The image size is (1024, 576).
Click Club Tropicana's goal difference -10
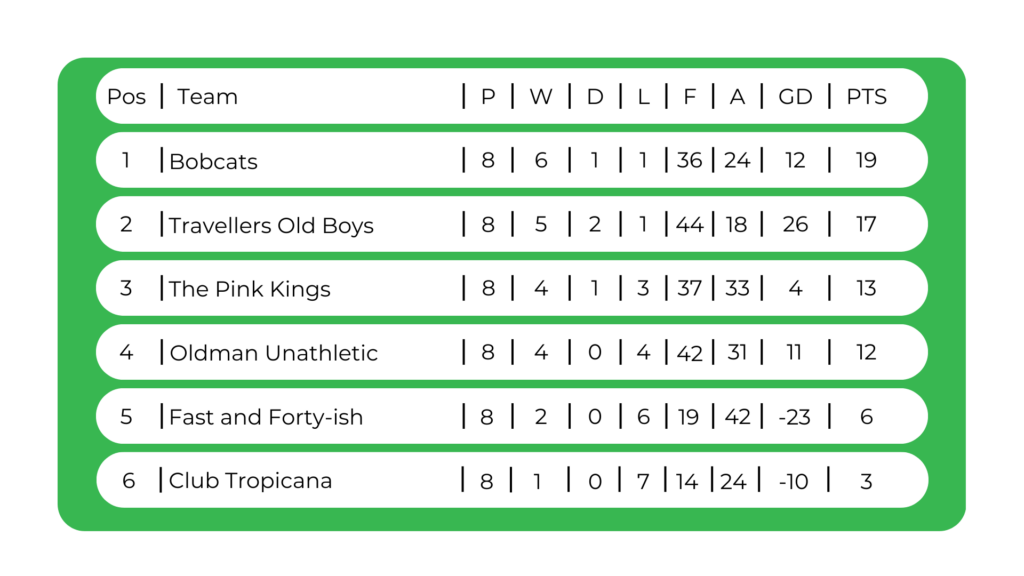pos(793,481)
